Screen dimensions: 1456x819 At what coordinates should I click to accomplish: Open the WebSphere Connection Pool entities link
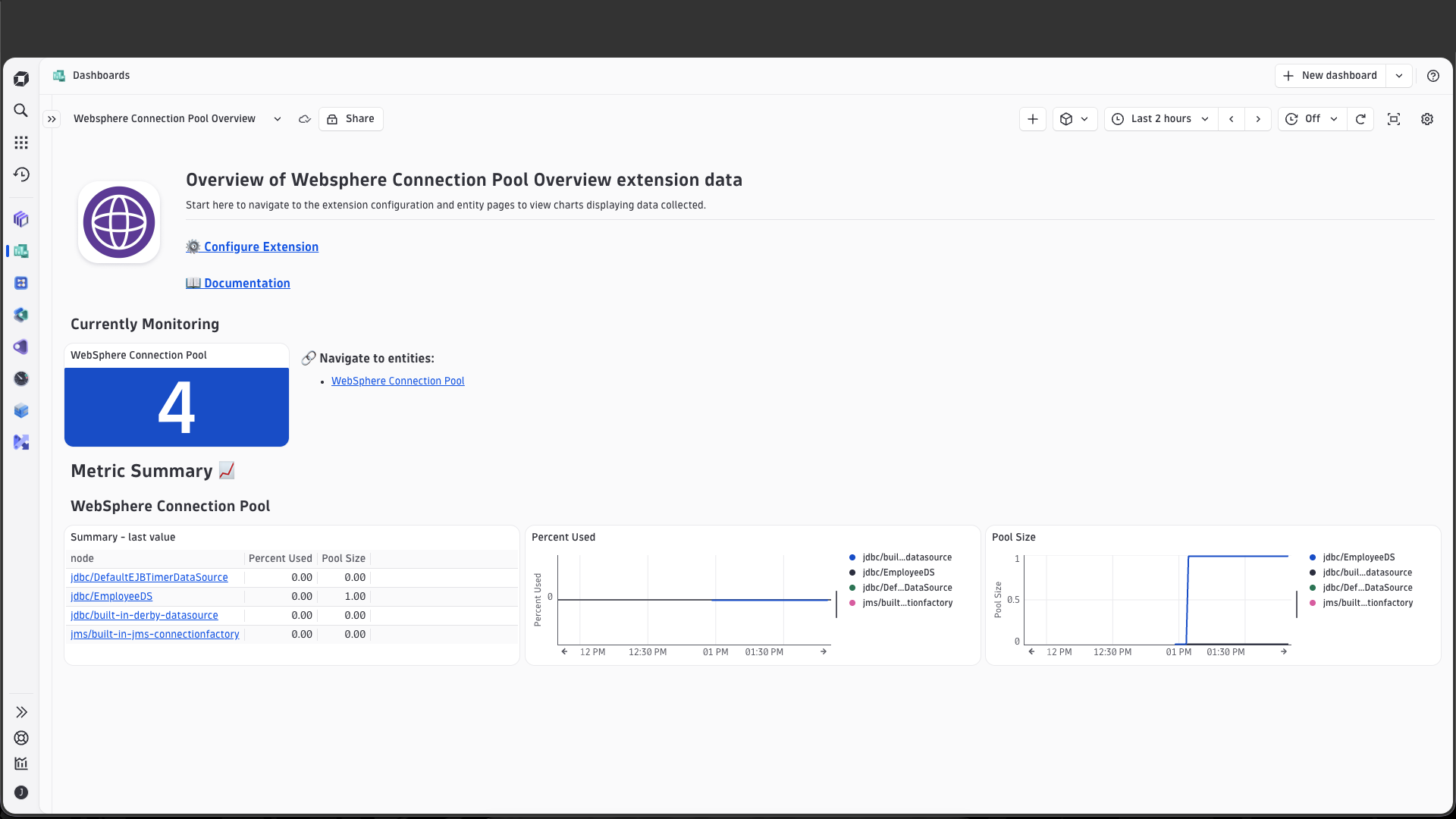tap(398, 381)
